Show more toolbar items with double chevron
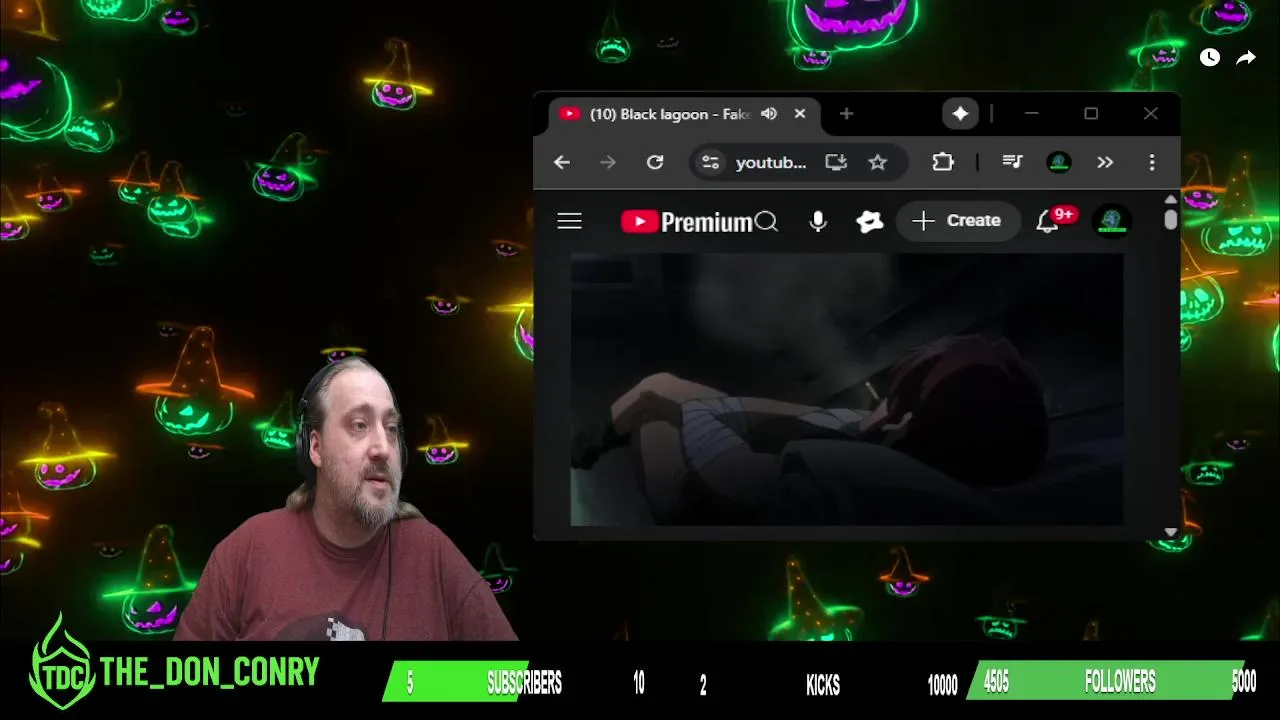Image resolution: width=1280 pixels, height=720 pixels. tap(1105, 162)
